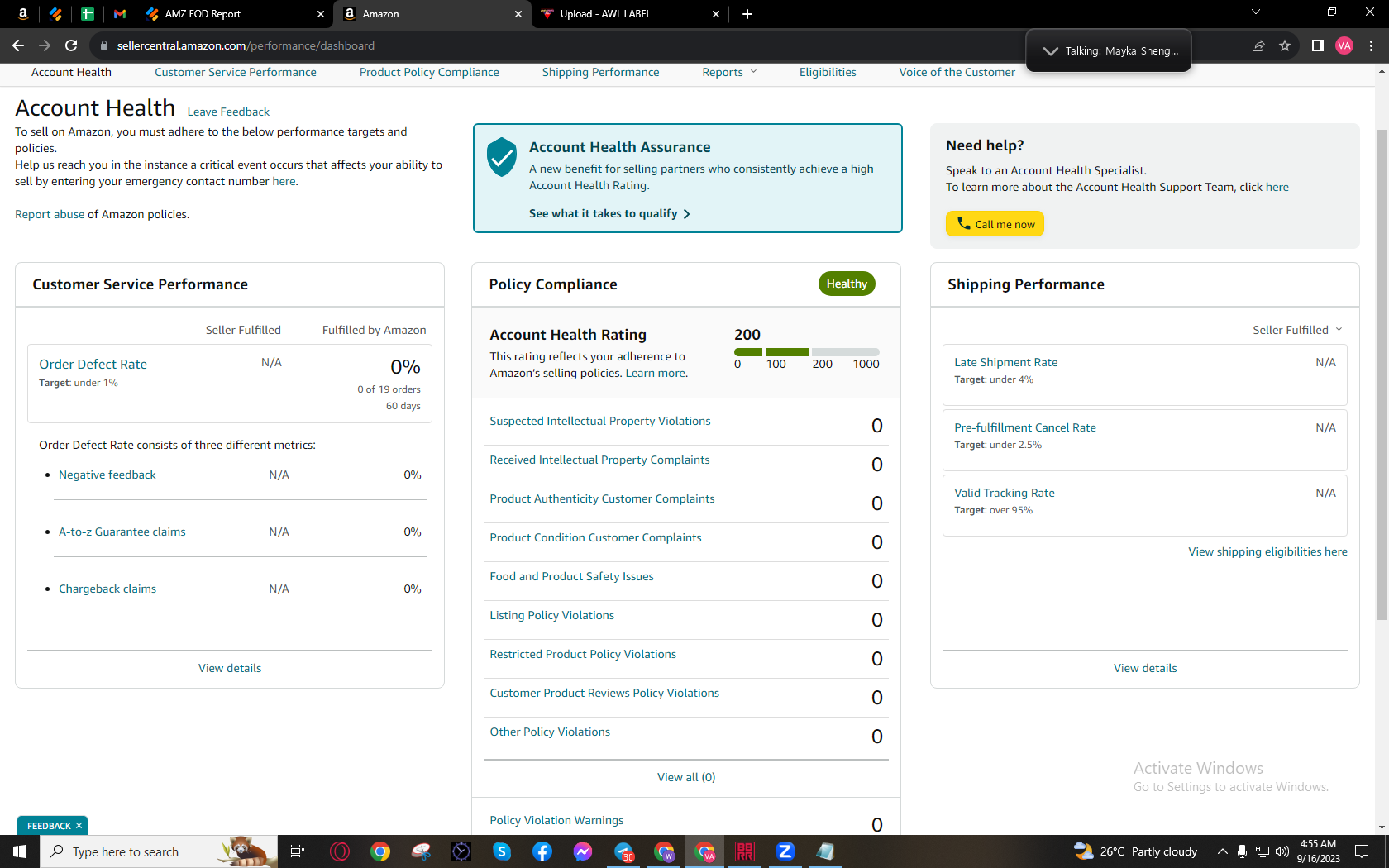Click the Call me now button

click(x=995, y=224)
